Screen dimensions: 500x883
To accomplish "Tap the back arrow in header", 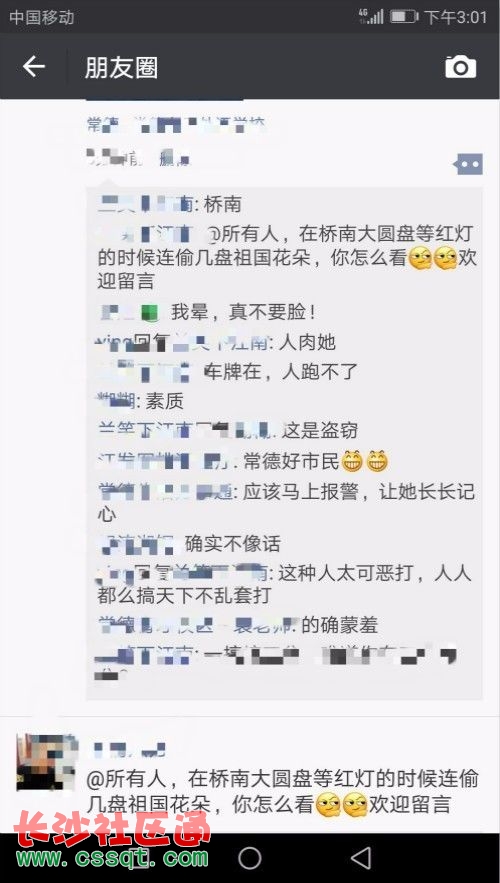I will click(x=34, y=67).
